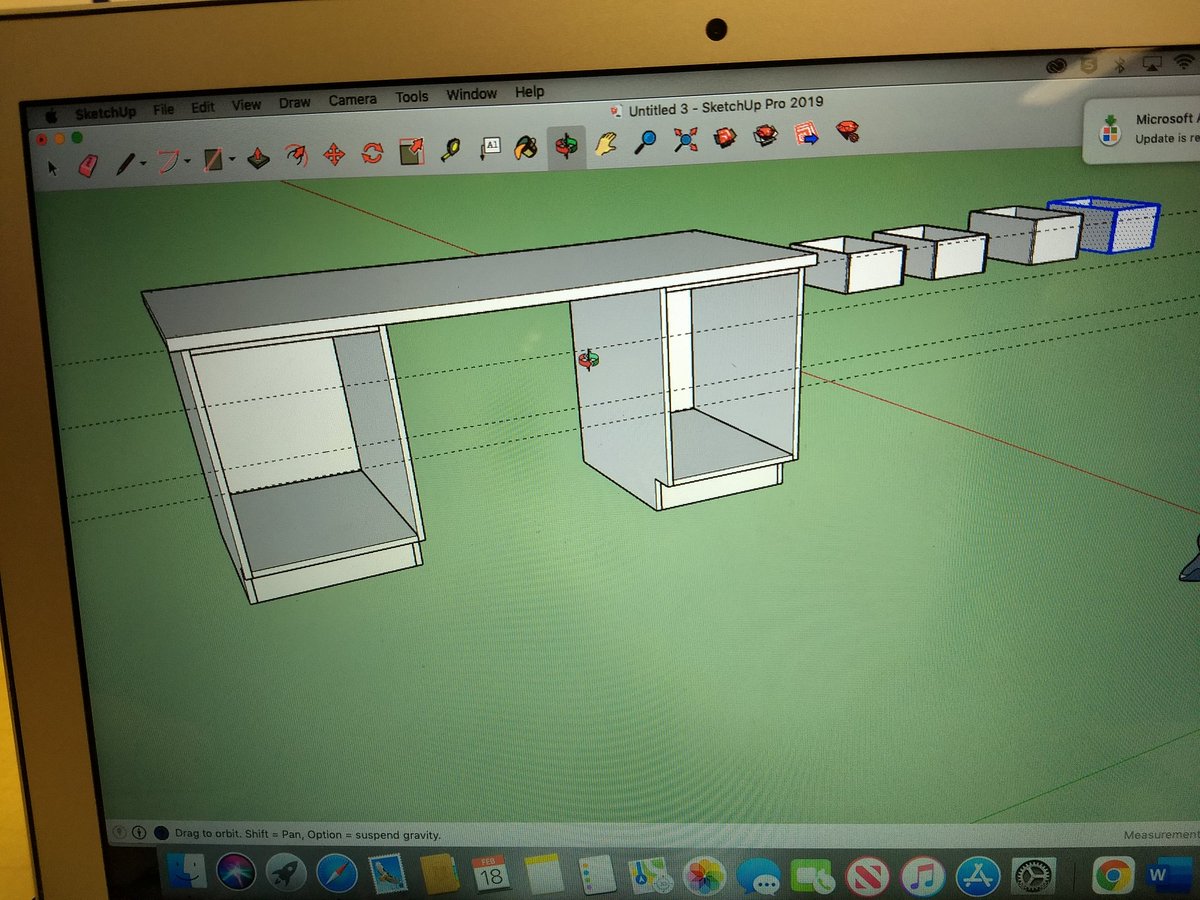Image resolution: width=1200 pixels, height=900 pixels.
Task: Choose the Tape Measure tool
Action: click(451, 149)
